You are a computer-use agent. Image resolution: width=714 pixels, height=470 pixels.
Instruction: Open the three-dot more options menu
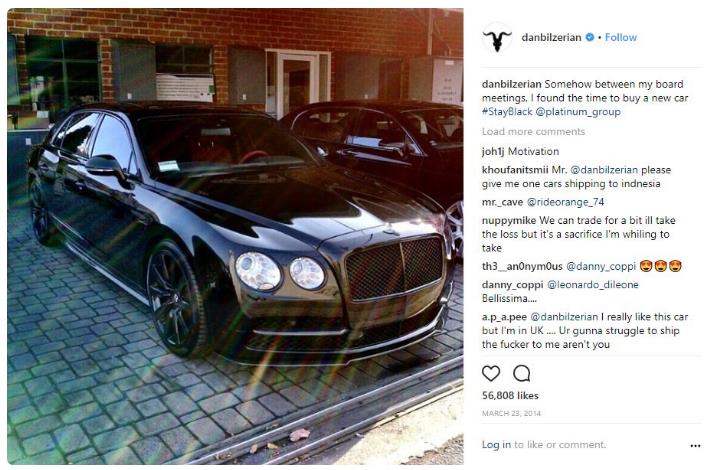point(695,445)
